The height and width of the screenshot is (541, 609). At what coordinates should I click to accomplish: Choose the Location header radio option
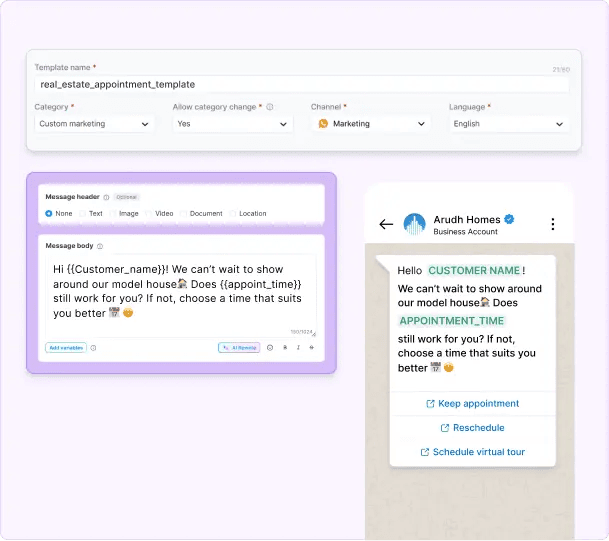click(x=233, y=213)
